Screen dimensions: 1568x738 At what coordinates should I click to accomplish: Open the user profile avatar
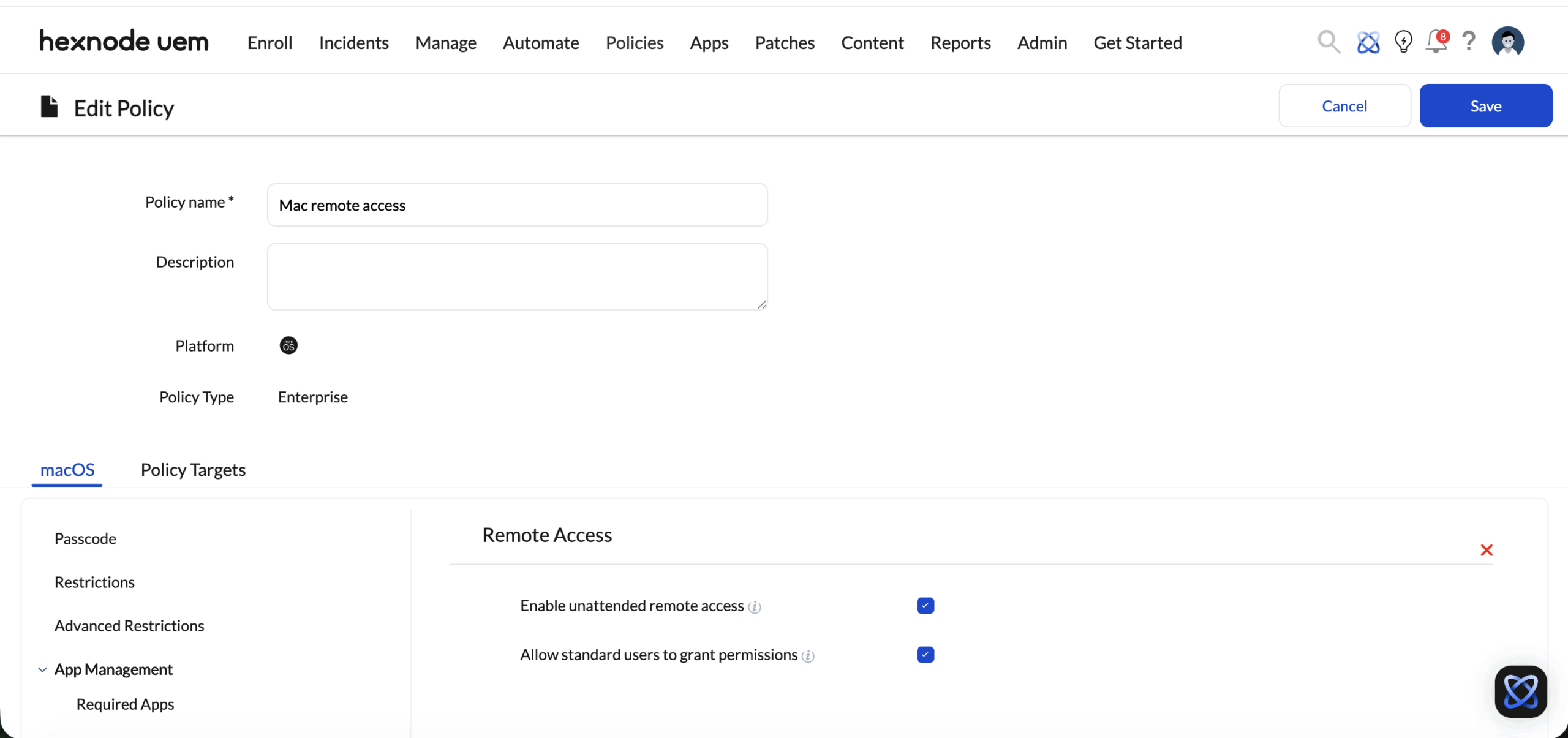coord(1507,42)
